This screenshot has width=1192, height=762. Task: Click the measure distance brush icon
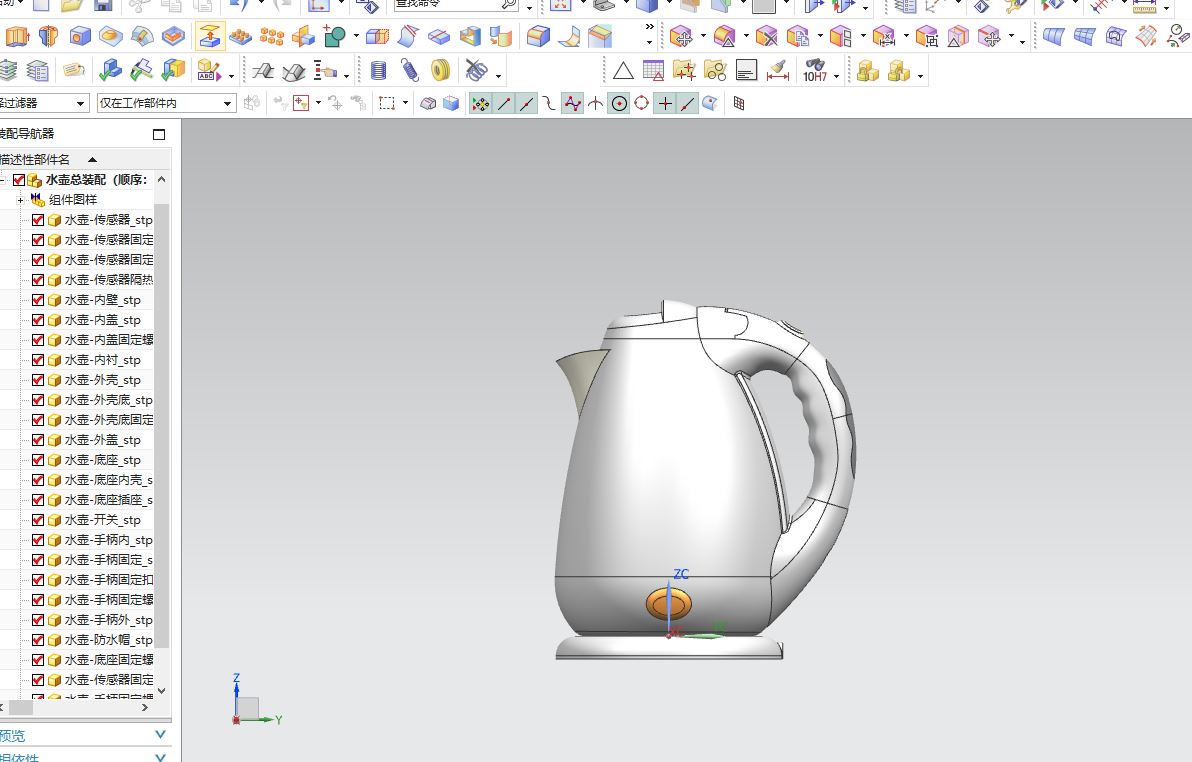click(777, 71)
